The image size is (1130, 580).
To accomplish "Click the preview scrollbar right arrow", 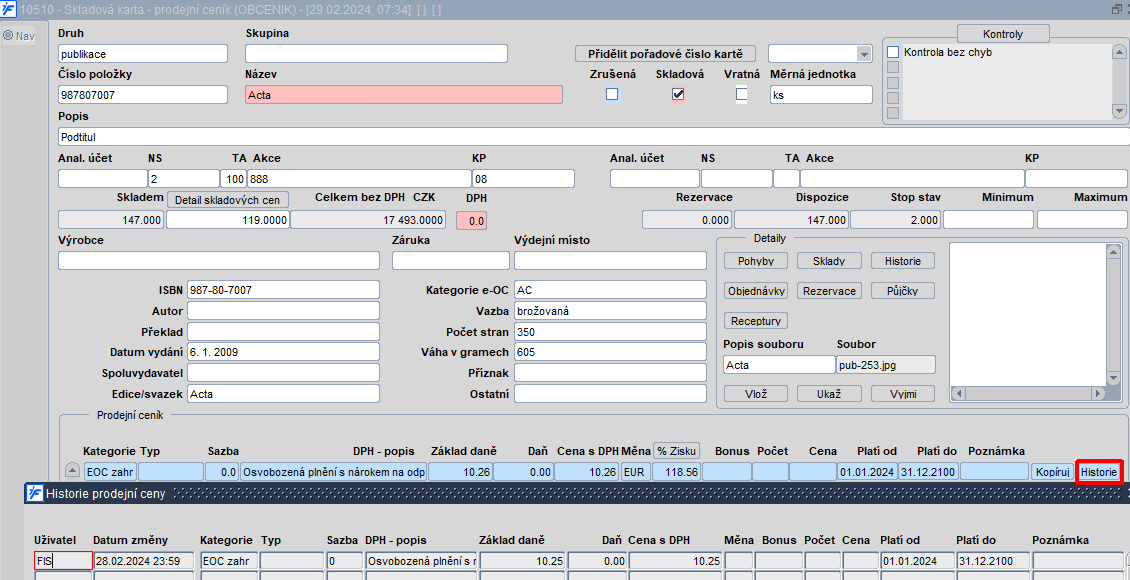I will (1096, 393).
